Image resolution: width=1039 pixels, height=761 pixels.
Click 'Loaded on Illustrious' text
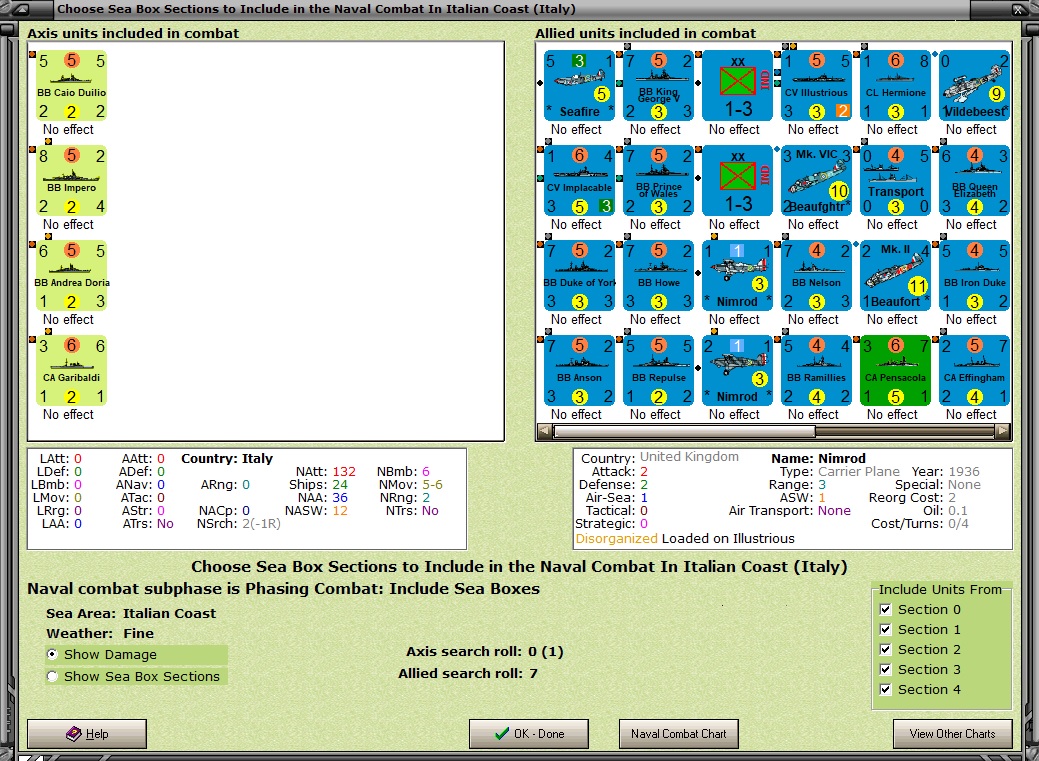[x=728, y=538]
